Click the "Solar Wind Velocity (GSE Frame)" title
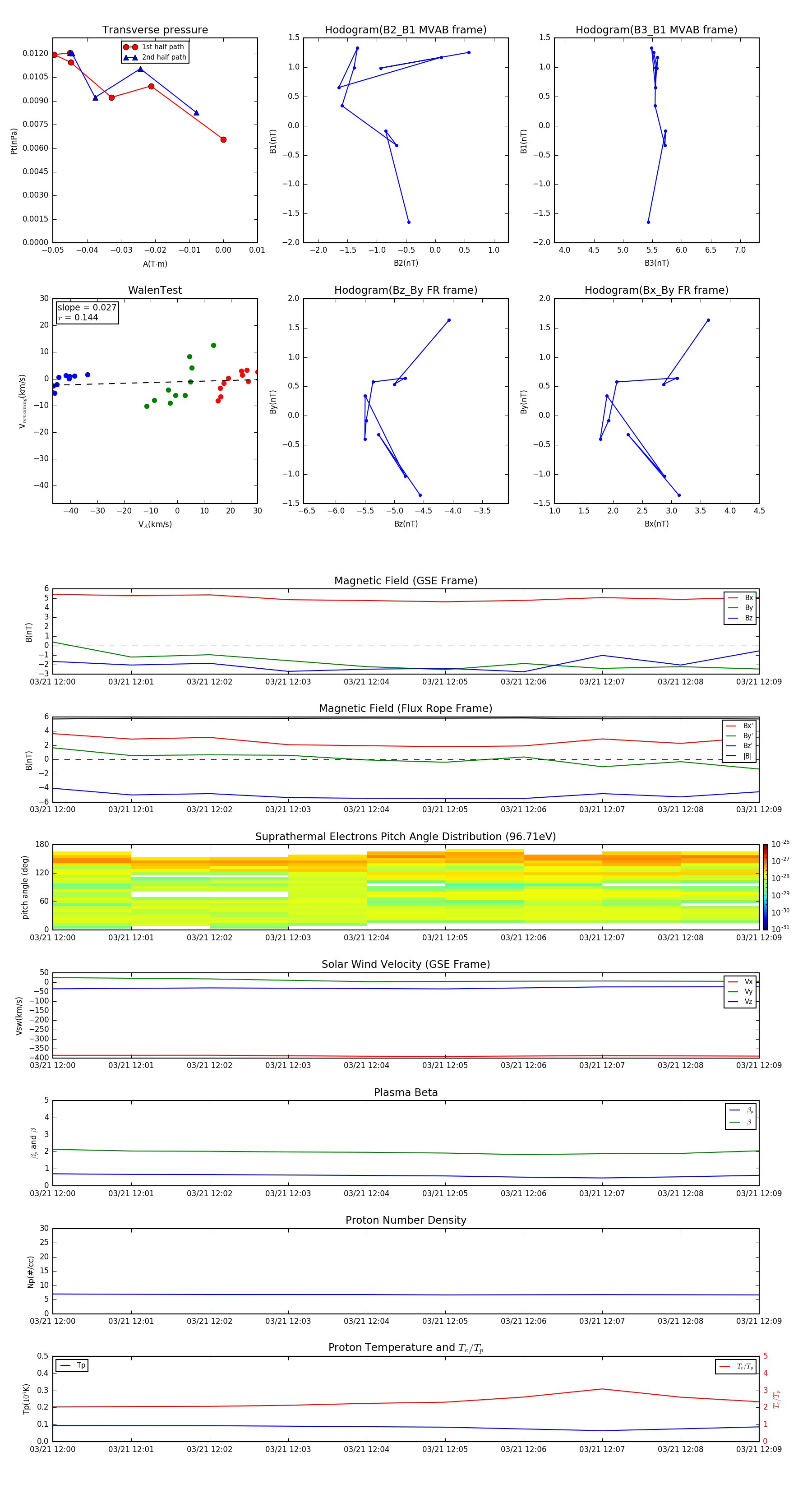The height and width of the screenshot is (1489, 812). tap(406, 964)
